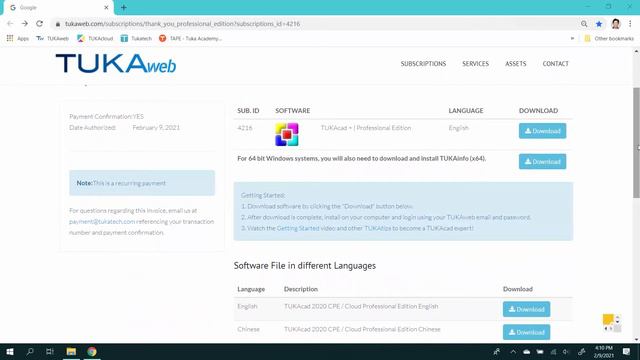Click the network tray icon

[553, 352]
